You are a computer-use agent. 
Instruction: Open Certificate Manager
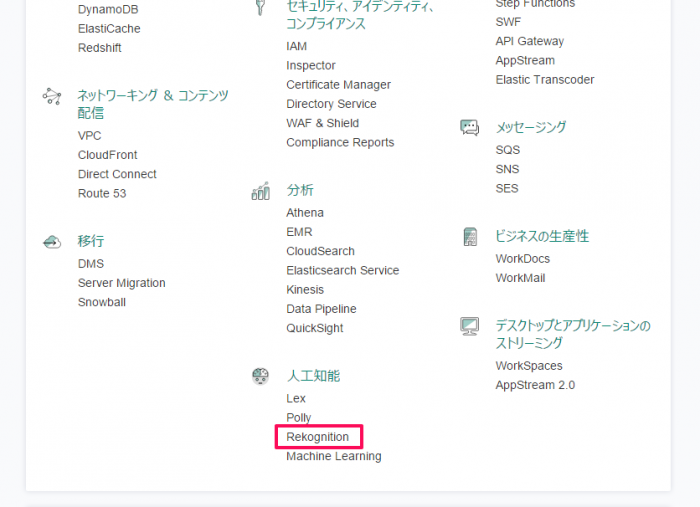click(338, 85)
